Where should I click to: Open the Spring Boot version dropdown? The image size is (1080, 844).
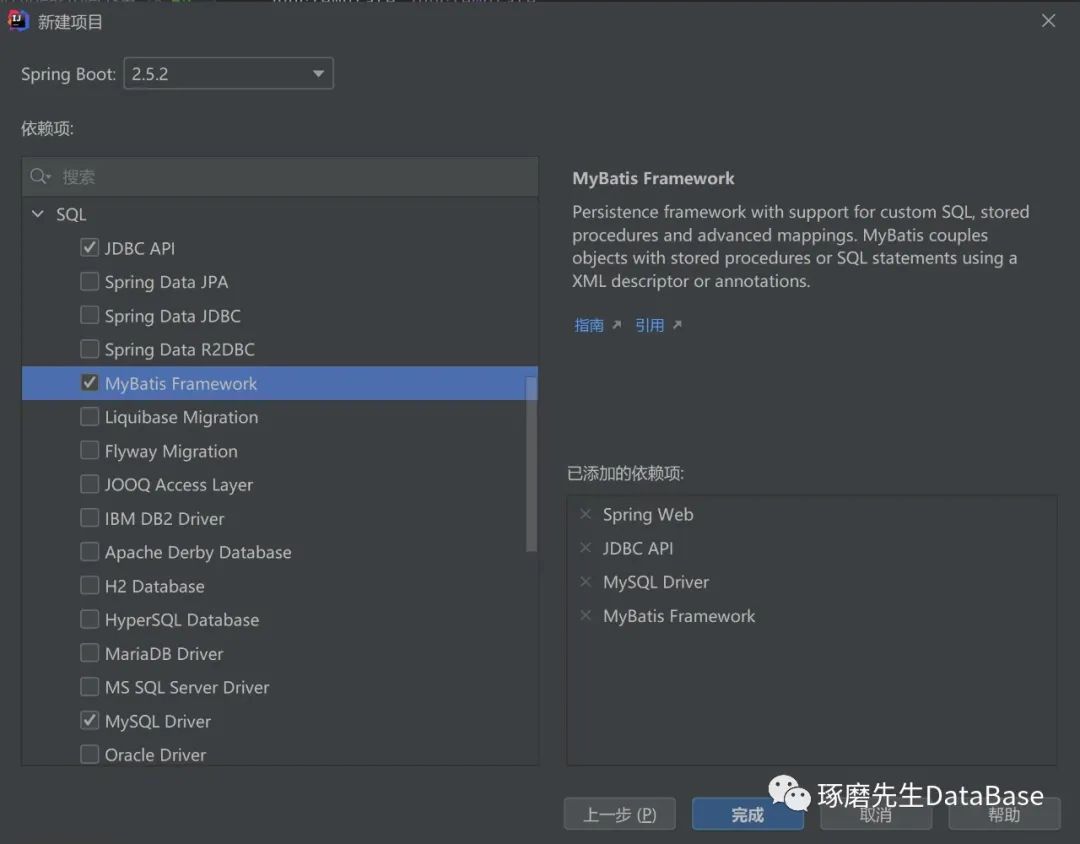point(228,74)
